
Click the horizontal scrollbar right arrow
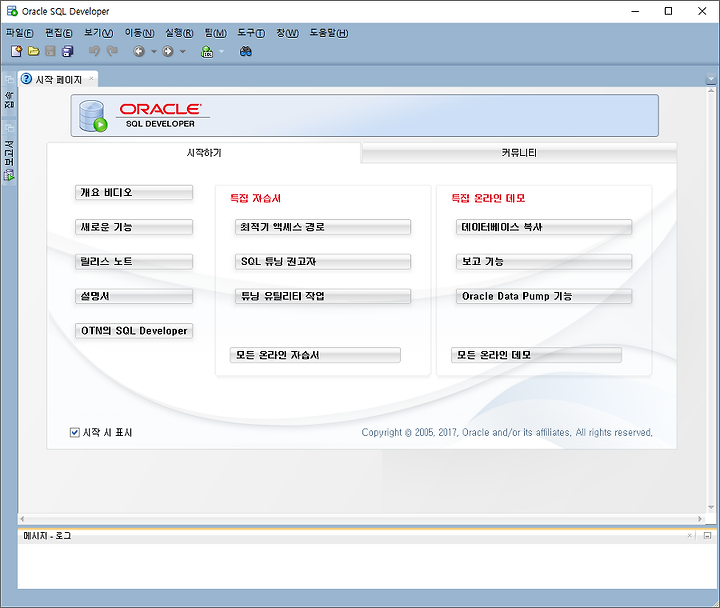[x=700, y=519]
